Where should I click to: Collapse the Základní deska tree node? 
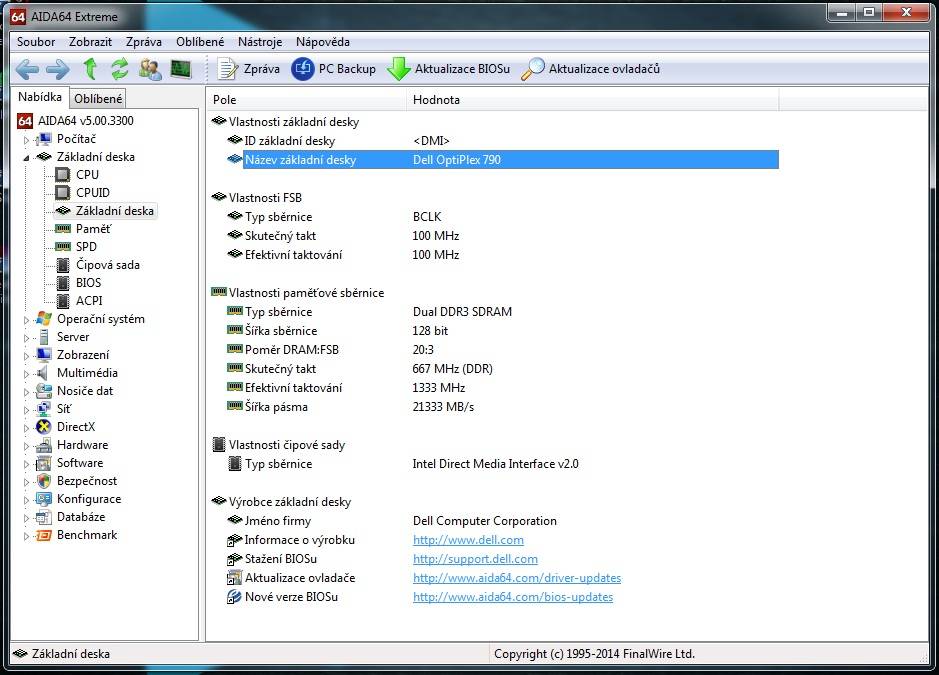[26, 158]
